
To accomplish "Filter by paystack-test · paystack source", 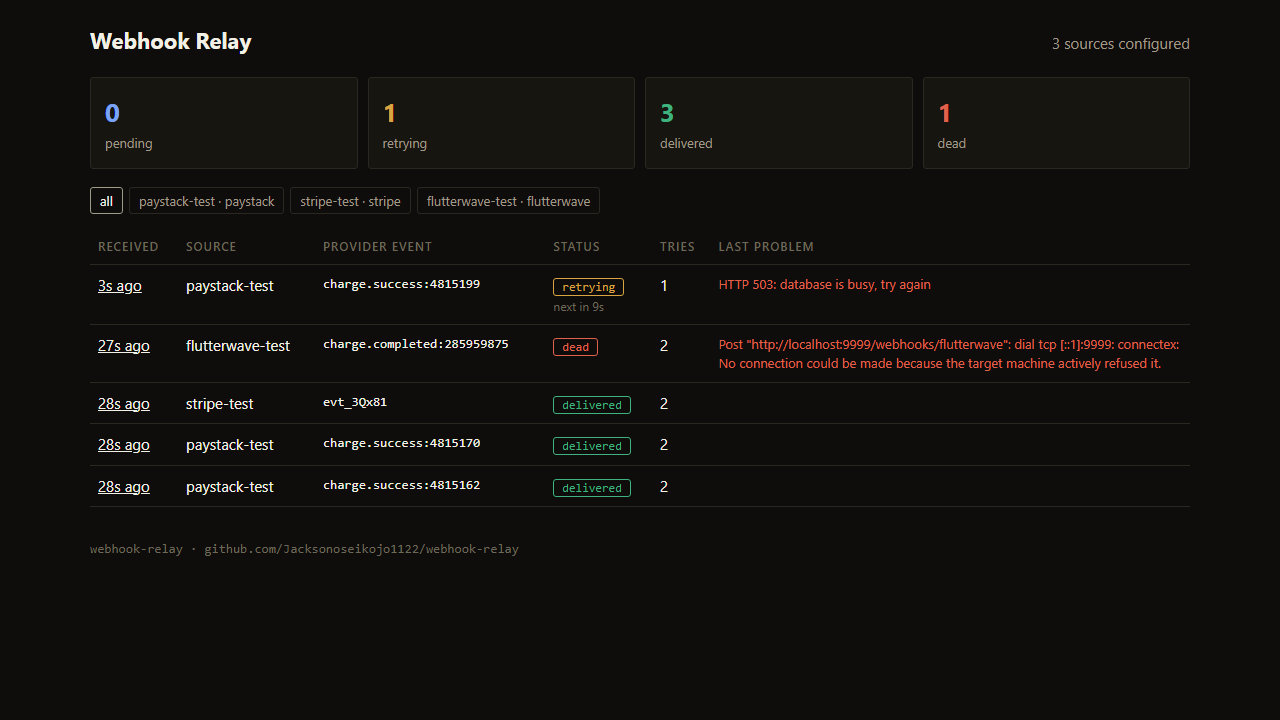I will 206,201.
